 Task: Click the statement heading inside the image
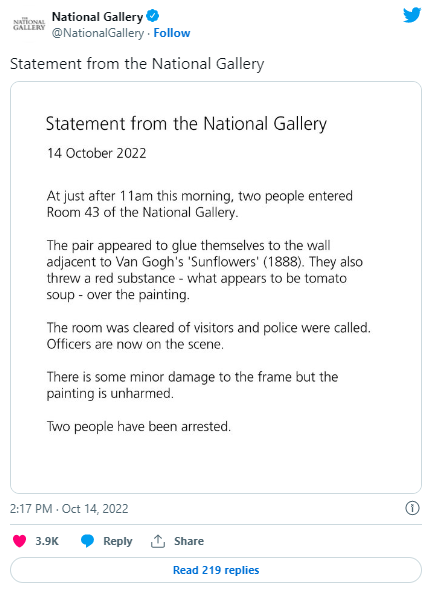pyautogui.click(x=186, y=124)
